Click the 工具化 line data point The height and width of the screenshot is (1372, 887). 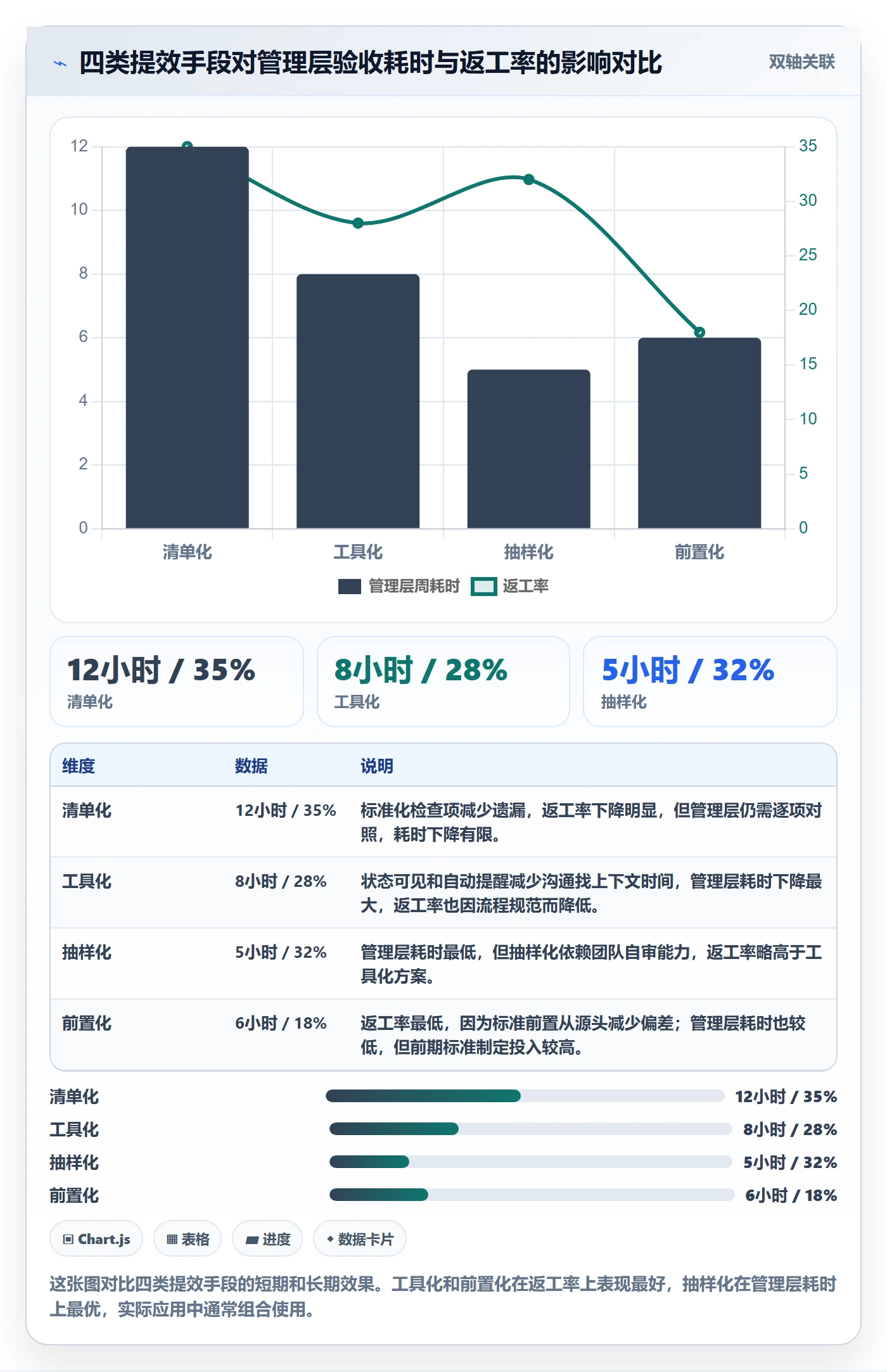tap(358, 223)
